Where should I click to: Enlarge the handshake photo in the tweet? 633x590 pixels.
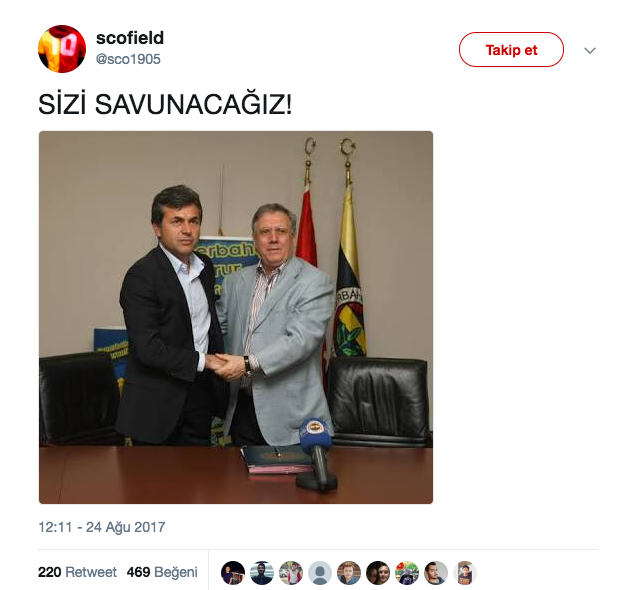pos(236,317)
